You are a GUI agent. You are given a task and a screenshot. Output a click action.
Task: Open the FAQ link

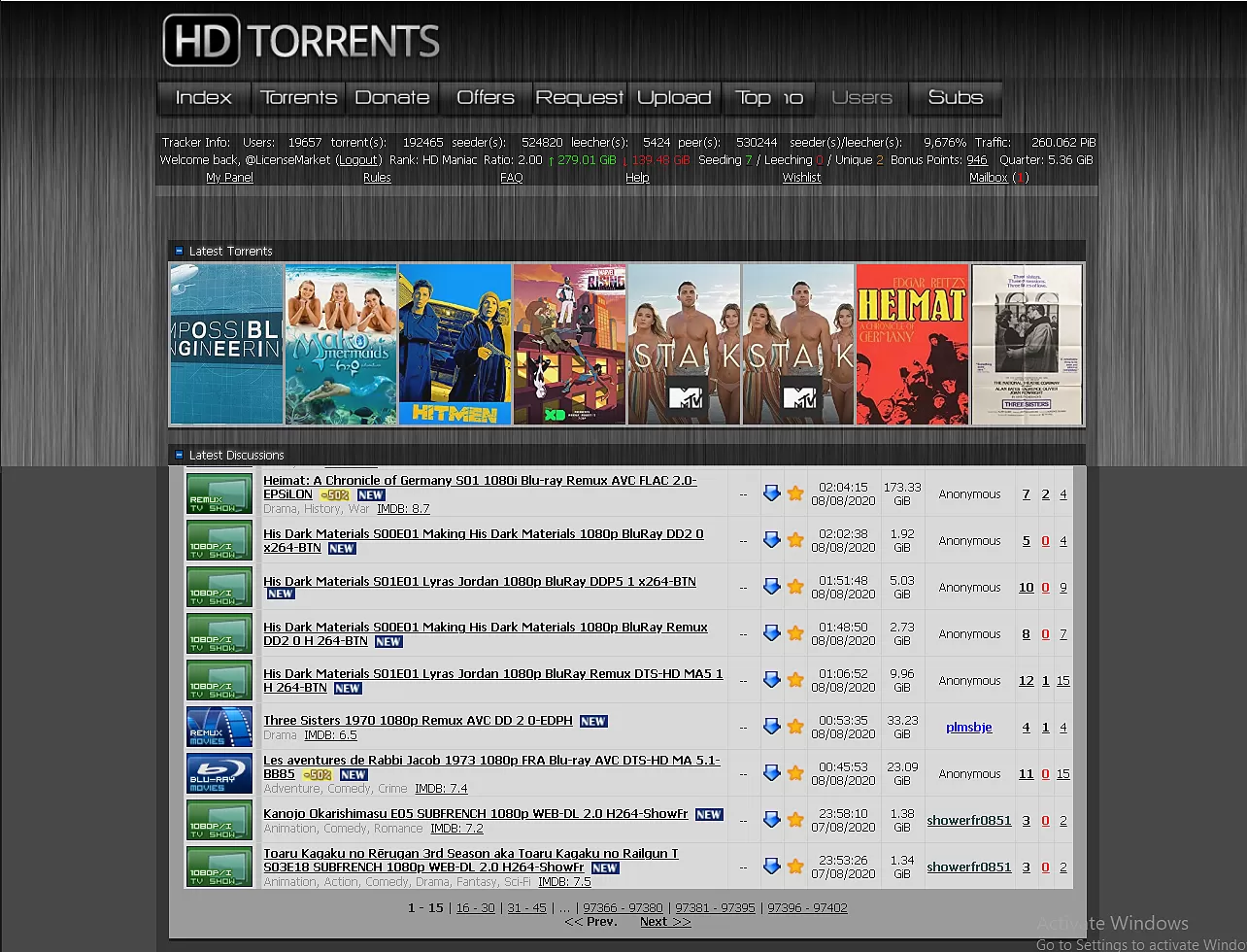point(512,178)
